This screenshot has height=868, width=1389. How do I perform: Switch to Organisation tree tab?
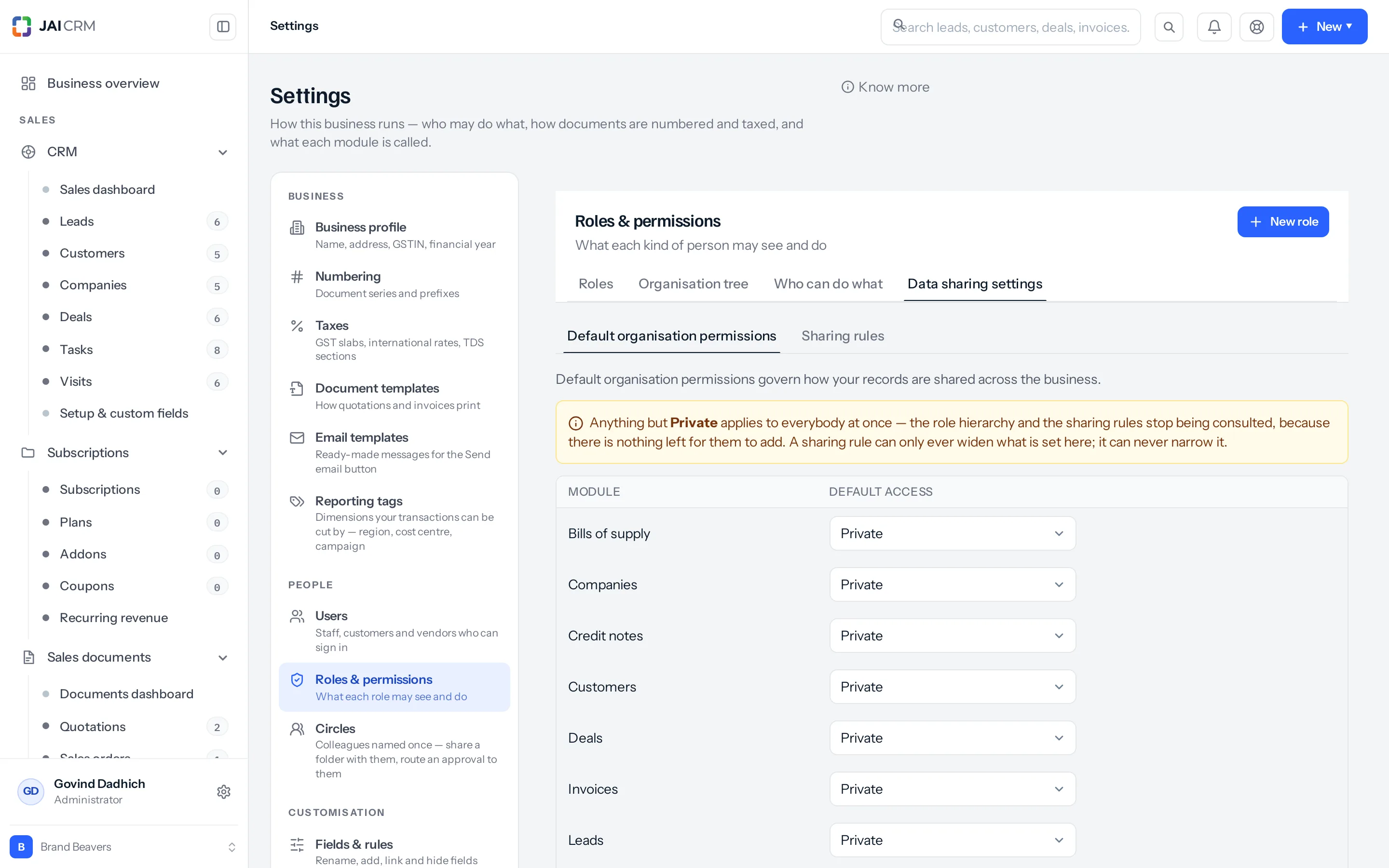pyautogui.click(x=693, y=284)
